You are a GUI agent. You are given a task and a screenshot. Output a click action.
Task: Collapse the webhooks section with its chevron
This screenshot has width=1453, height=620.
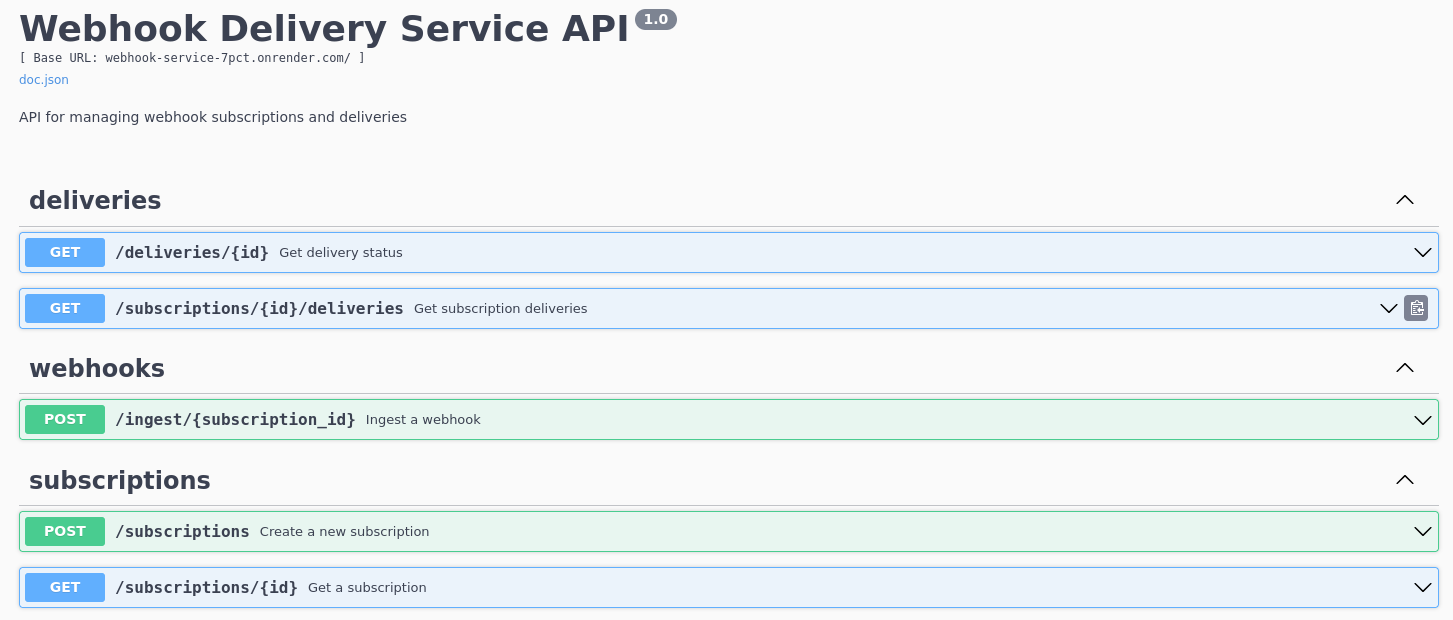(x=1403, y=368)
